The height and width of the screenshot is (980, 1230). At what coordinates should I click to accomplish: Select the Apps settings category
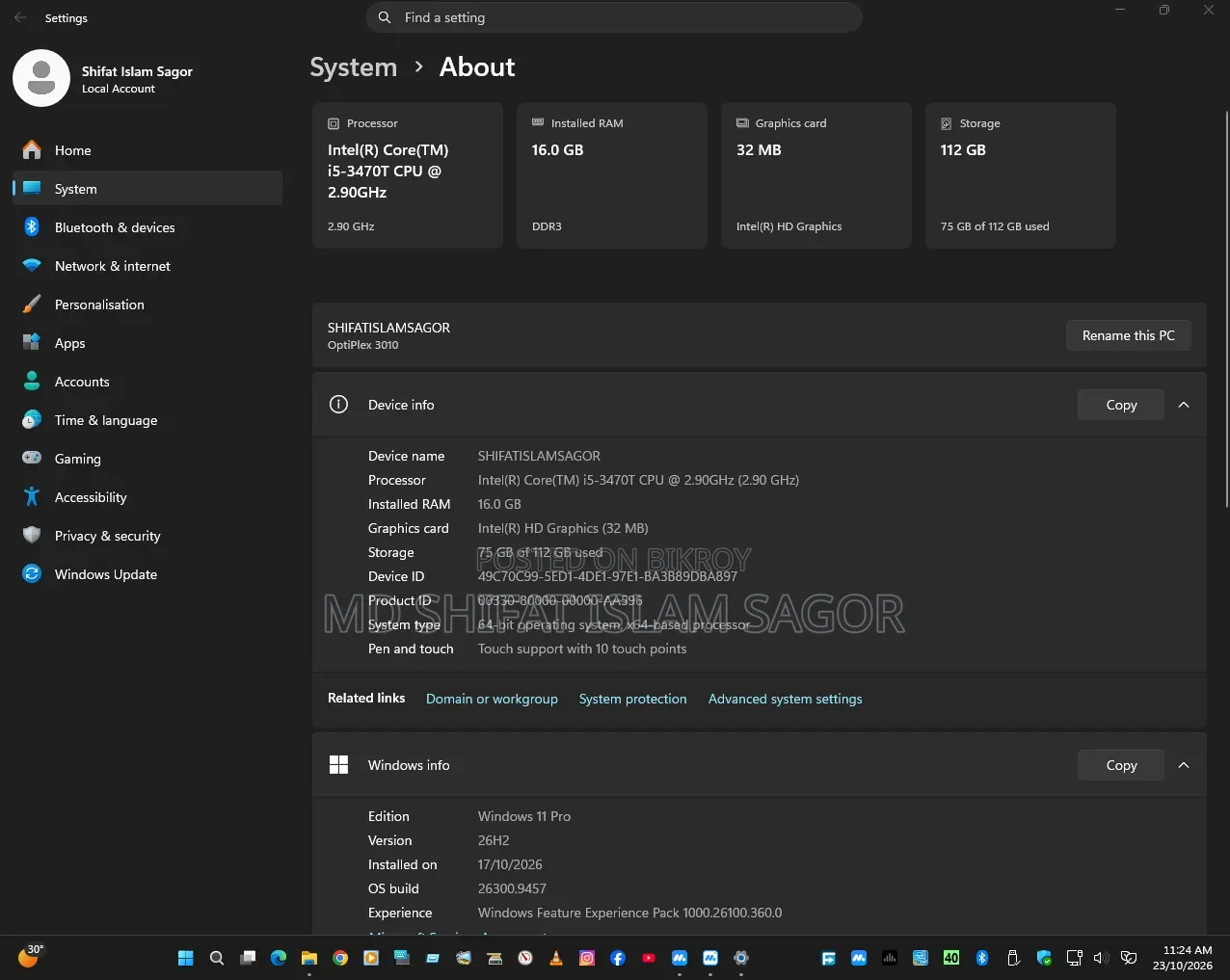pos(147,343)
